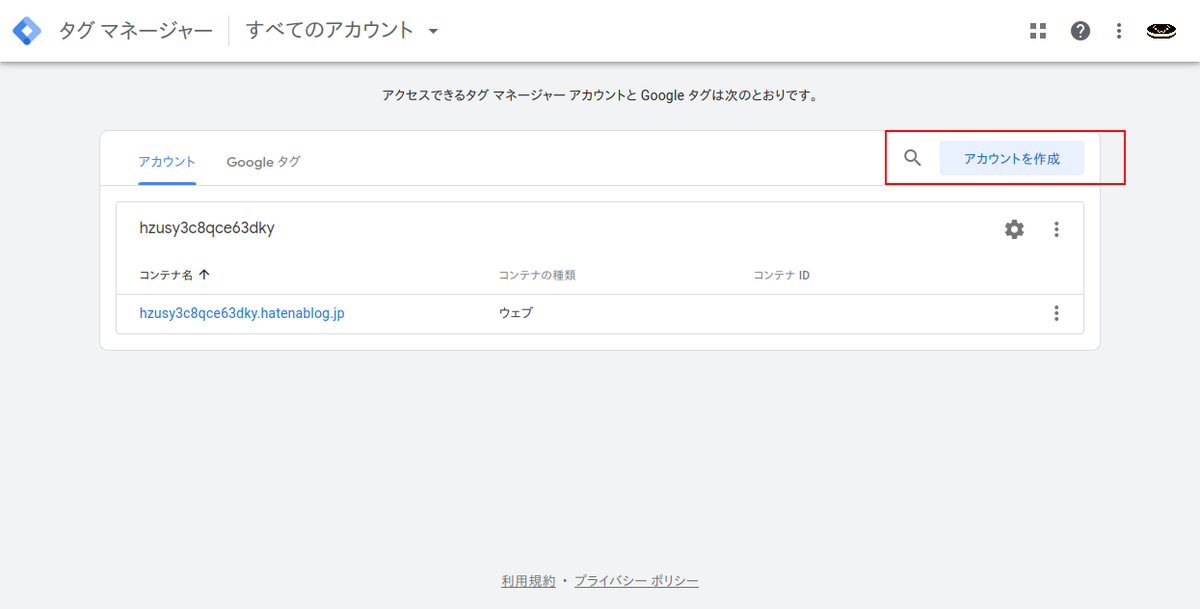Open the user profile avatar
Screen dimensions: 1200x609
[1160, 31]
